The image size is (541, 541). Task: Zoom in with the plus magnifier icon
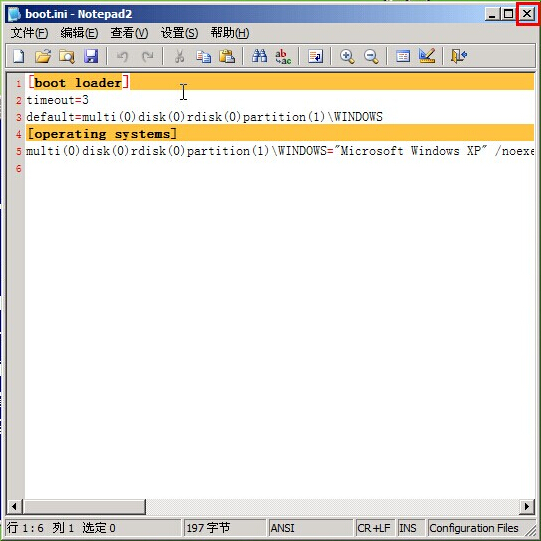pyautogui.click(x=347, y=56)
